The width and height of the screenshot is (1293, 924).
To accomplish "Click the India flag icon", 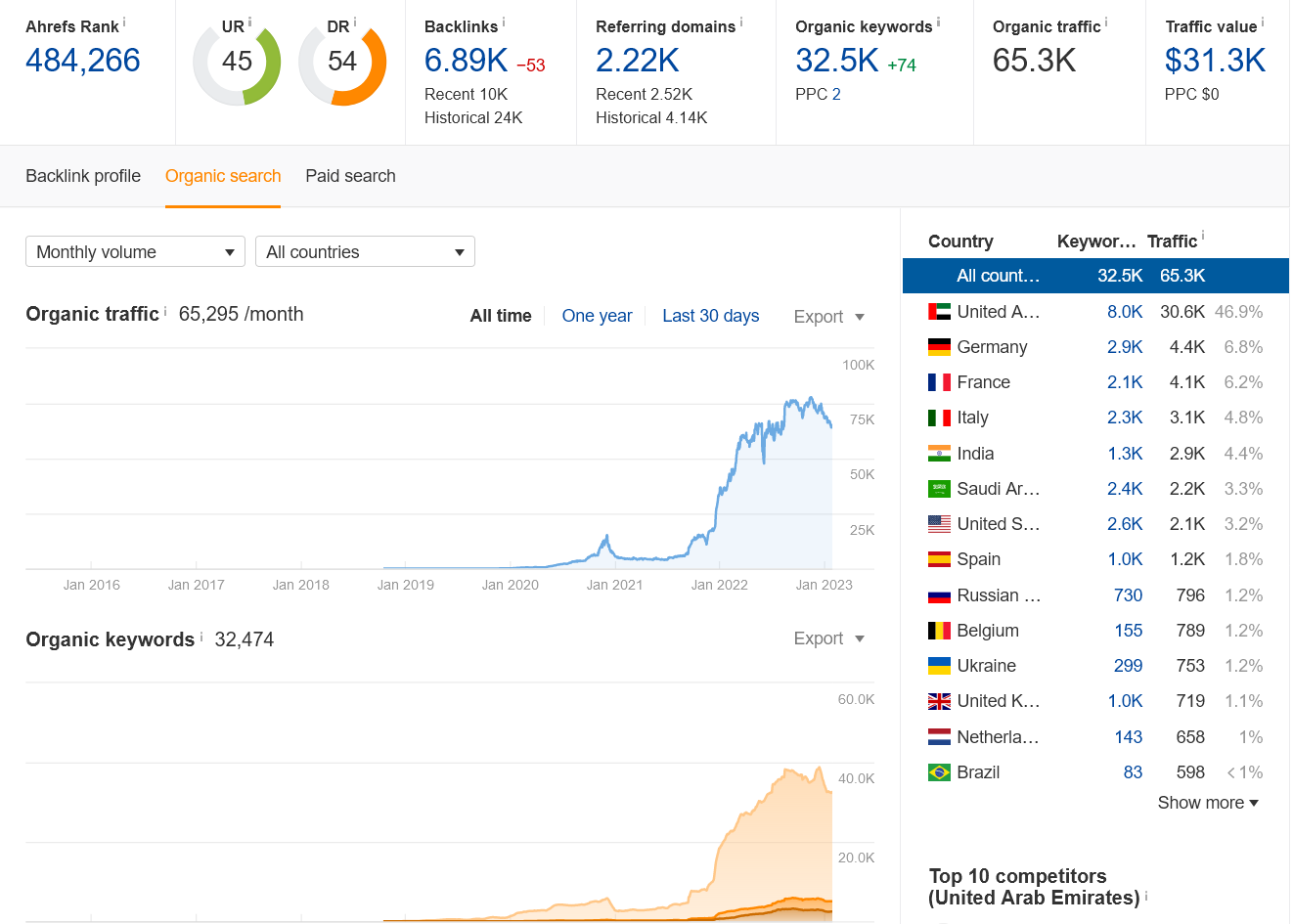I will click(x=939, y=454).
